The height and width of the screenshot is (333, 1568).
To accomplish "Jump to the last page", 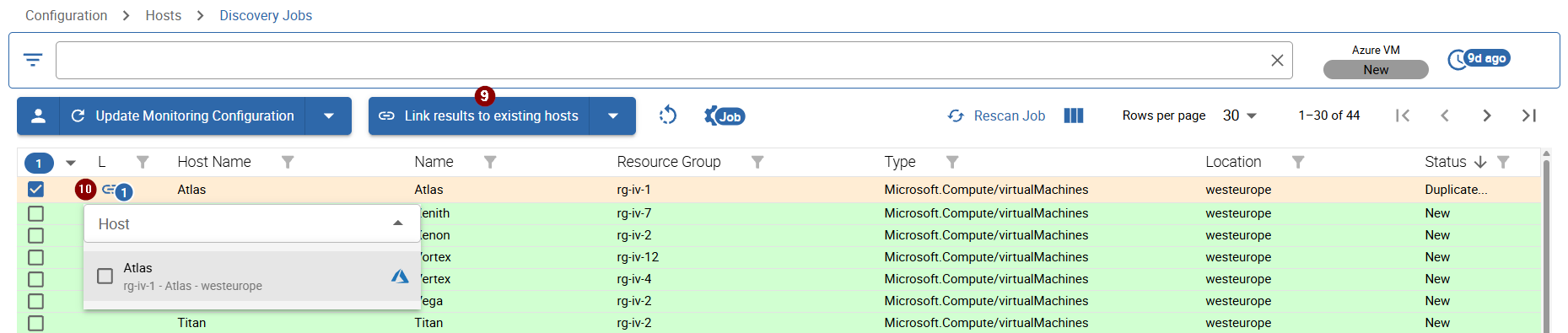I will pyautogui.click(x=1529, y=115).
